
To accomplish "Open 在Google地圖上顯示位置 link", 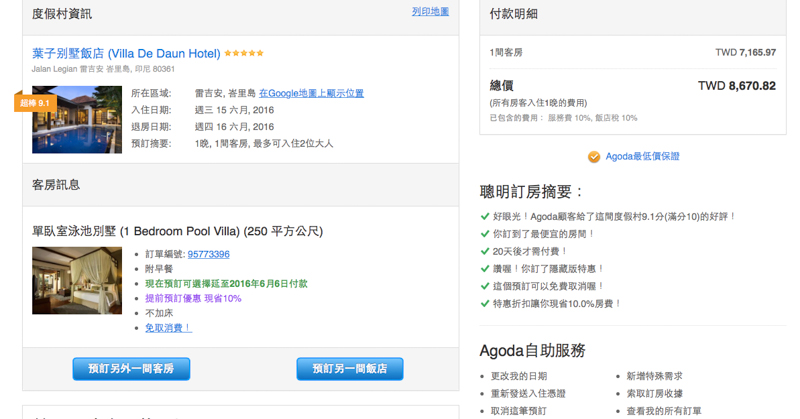I will [311, 93].
